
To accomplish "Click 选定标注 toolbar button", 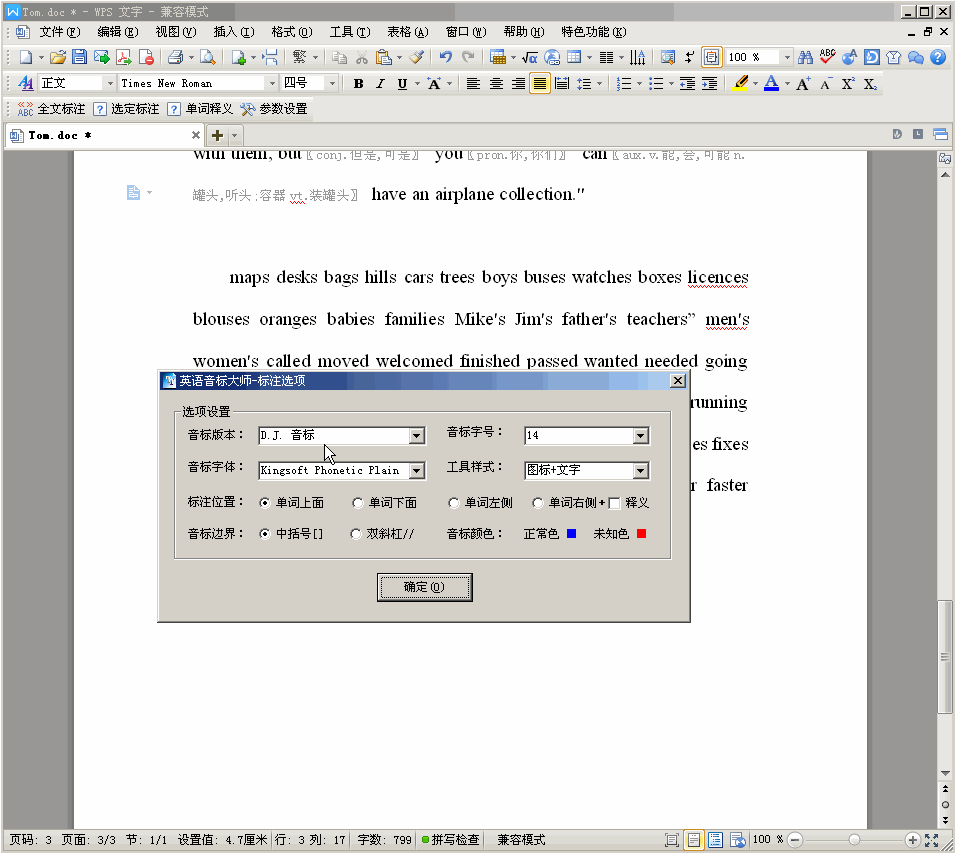I will [127, 109].
